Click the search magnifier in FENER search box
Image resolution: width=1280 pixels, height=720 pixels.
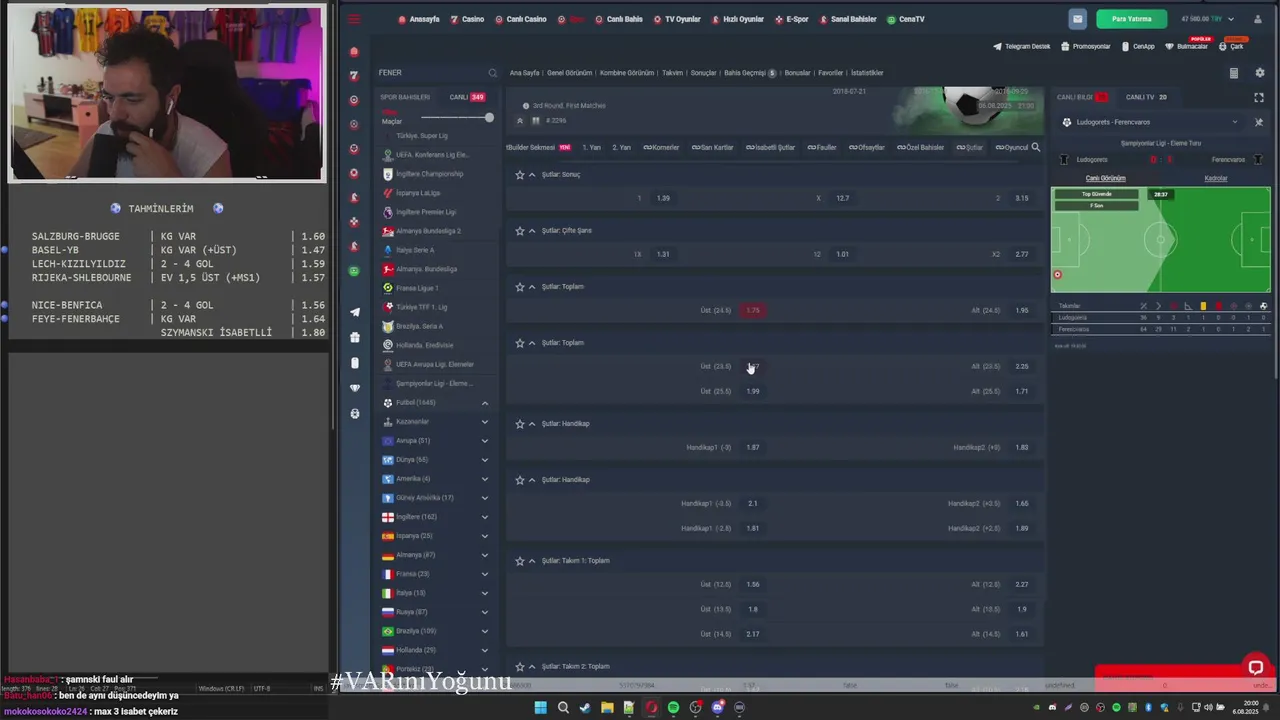coord(492,73)
